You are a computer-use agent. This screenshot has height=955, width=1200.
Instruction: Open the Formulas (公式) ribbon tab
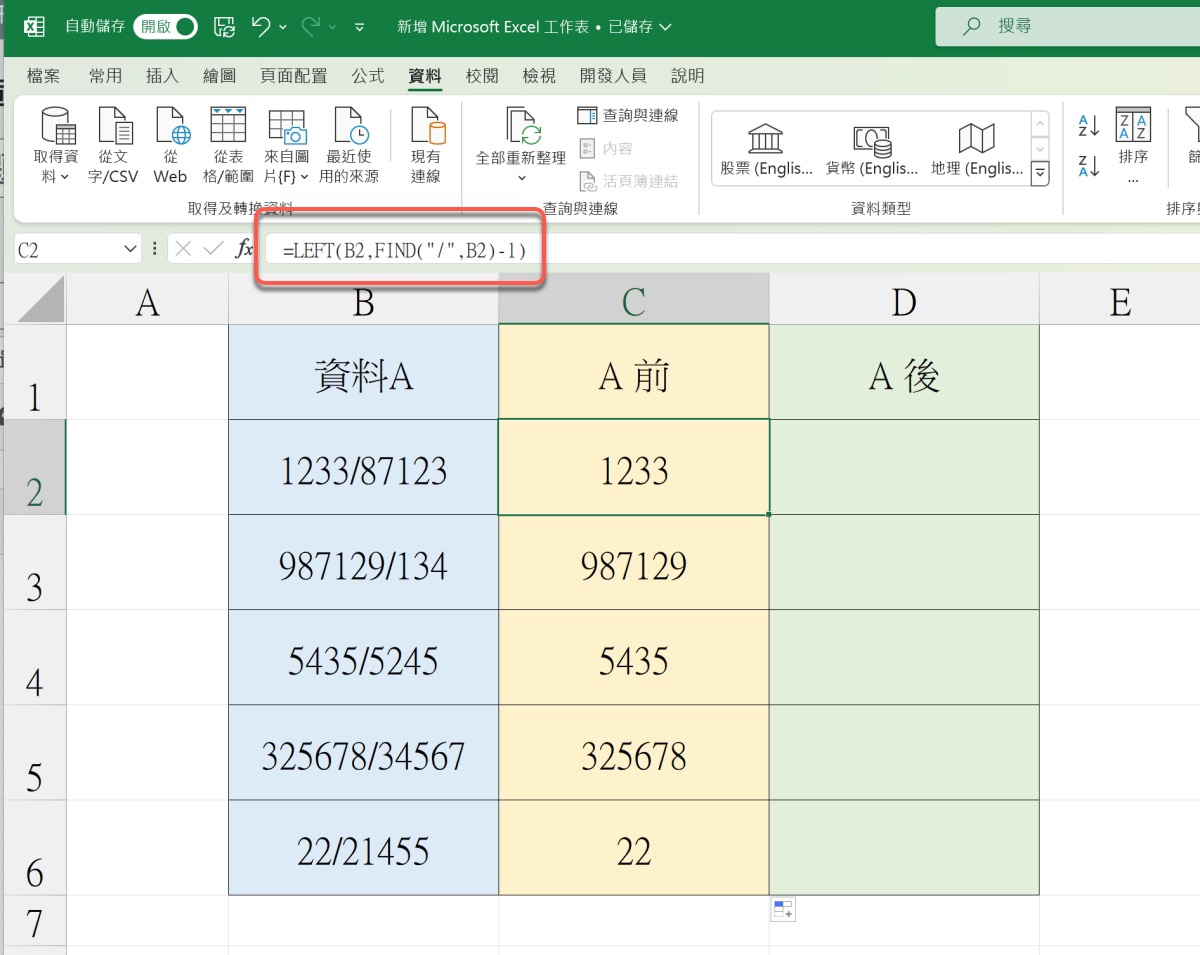click(368, 76)
